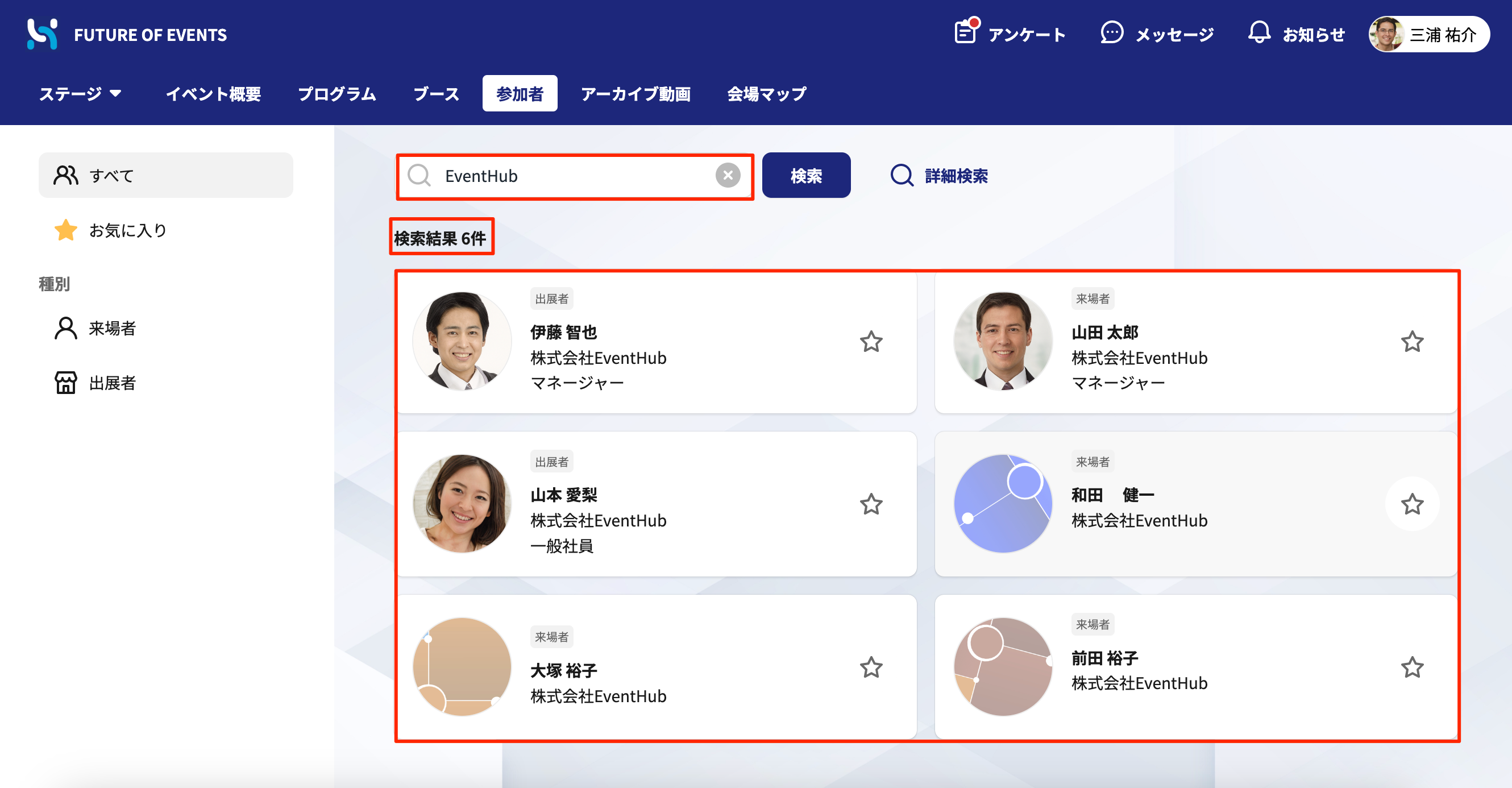1512x788 pixels.
Task: Go to the 会場マップ tab
Action: tap(767, 93)
